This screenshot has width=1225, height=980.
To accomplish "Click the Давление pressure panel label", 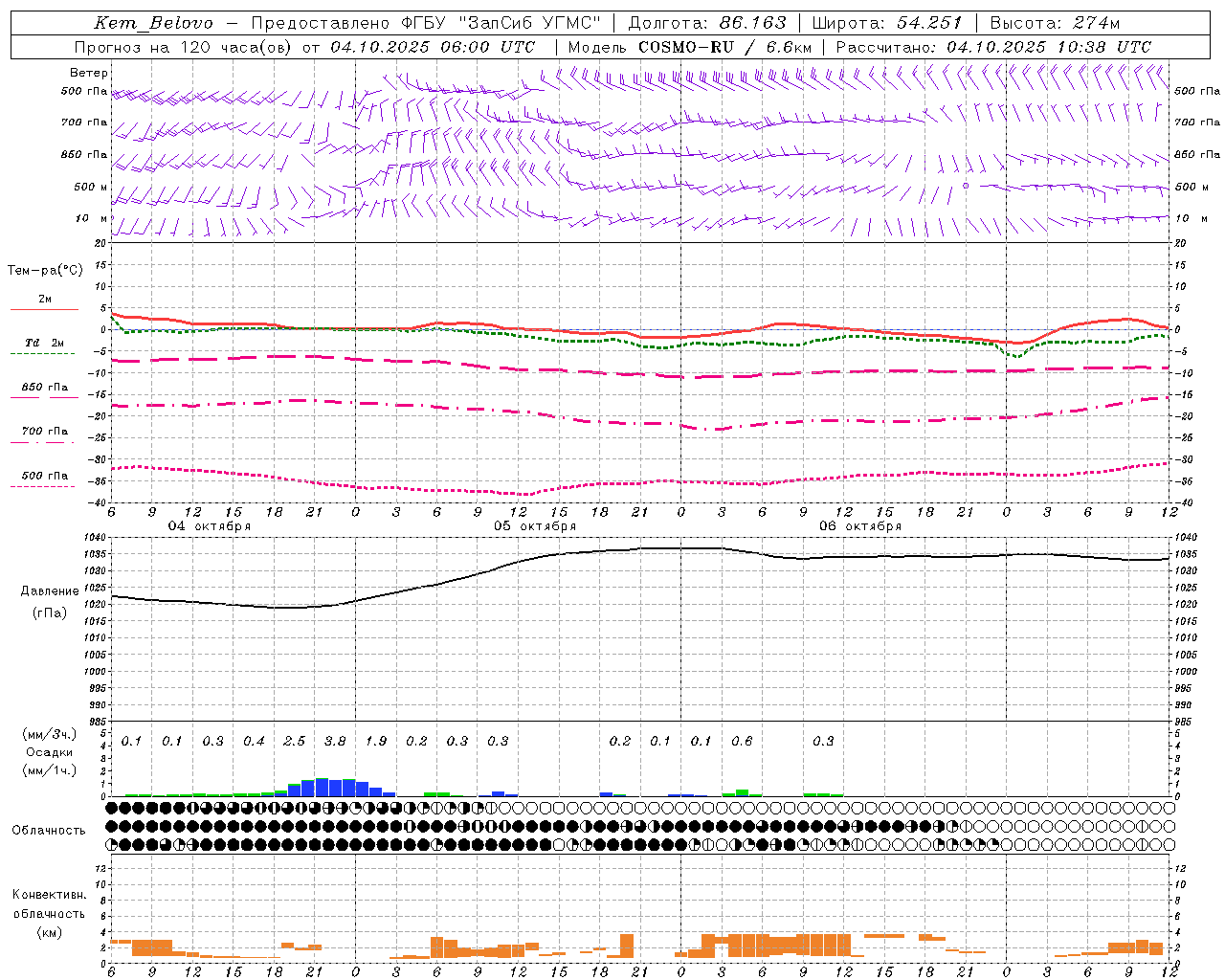I will pos(49,591).
